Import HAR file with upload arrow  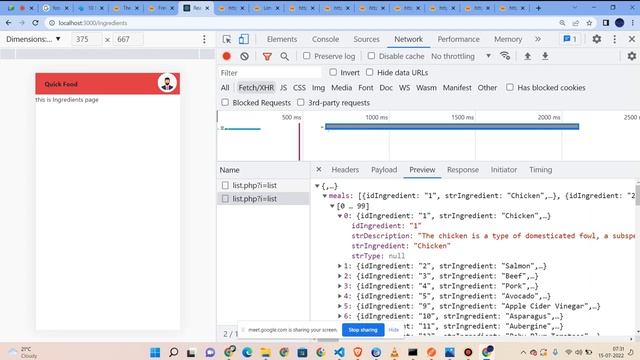point(527,56)
